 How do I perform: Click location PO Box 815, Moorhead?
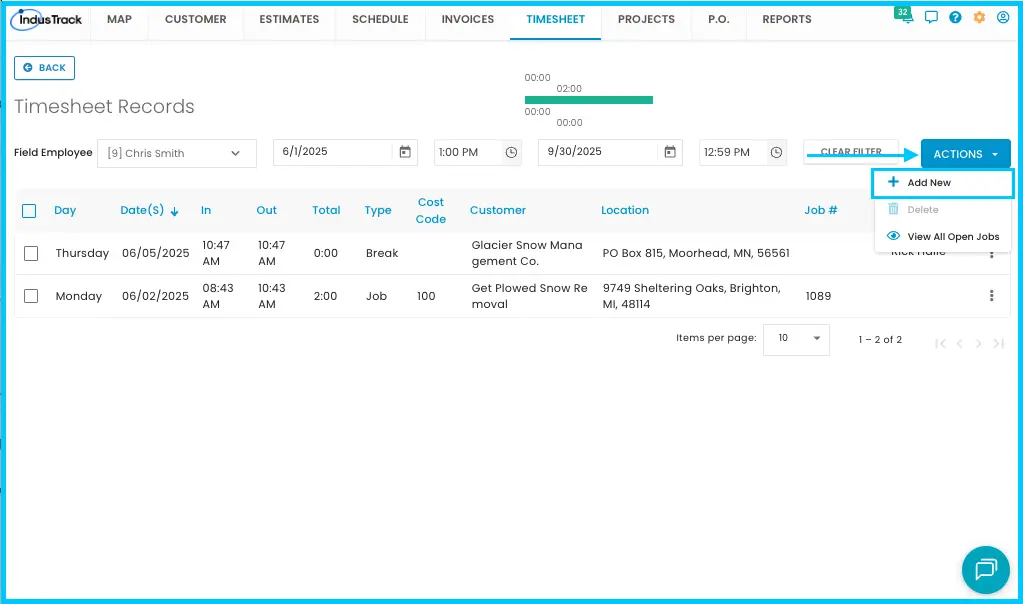[695, 253]
